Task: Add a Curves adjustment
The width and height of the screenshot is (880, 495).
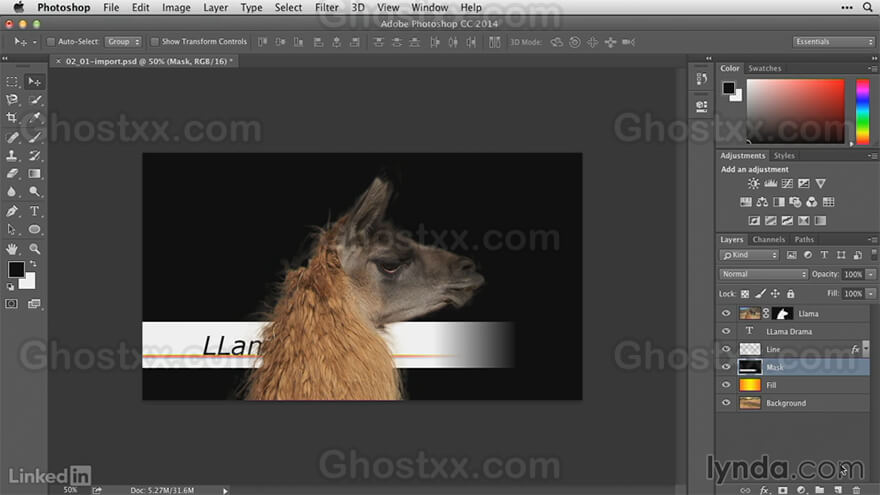Action: point(787,184)
